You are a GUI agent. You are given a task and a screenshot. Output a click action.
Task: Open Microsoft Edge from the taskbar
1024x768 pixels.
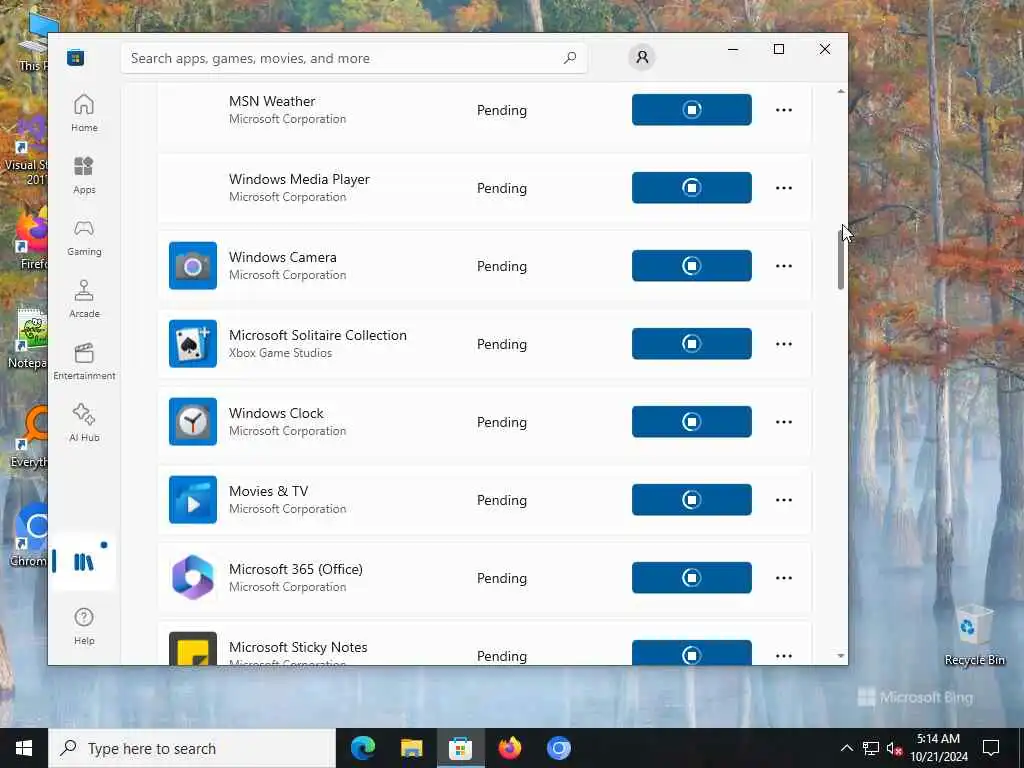tap(362, 748)
